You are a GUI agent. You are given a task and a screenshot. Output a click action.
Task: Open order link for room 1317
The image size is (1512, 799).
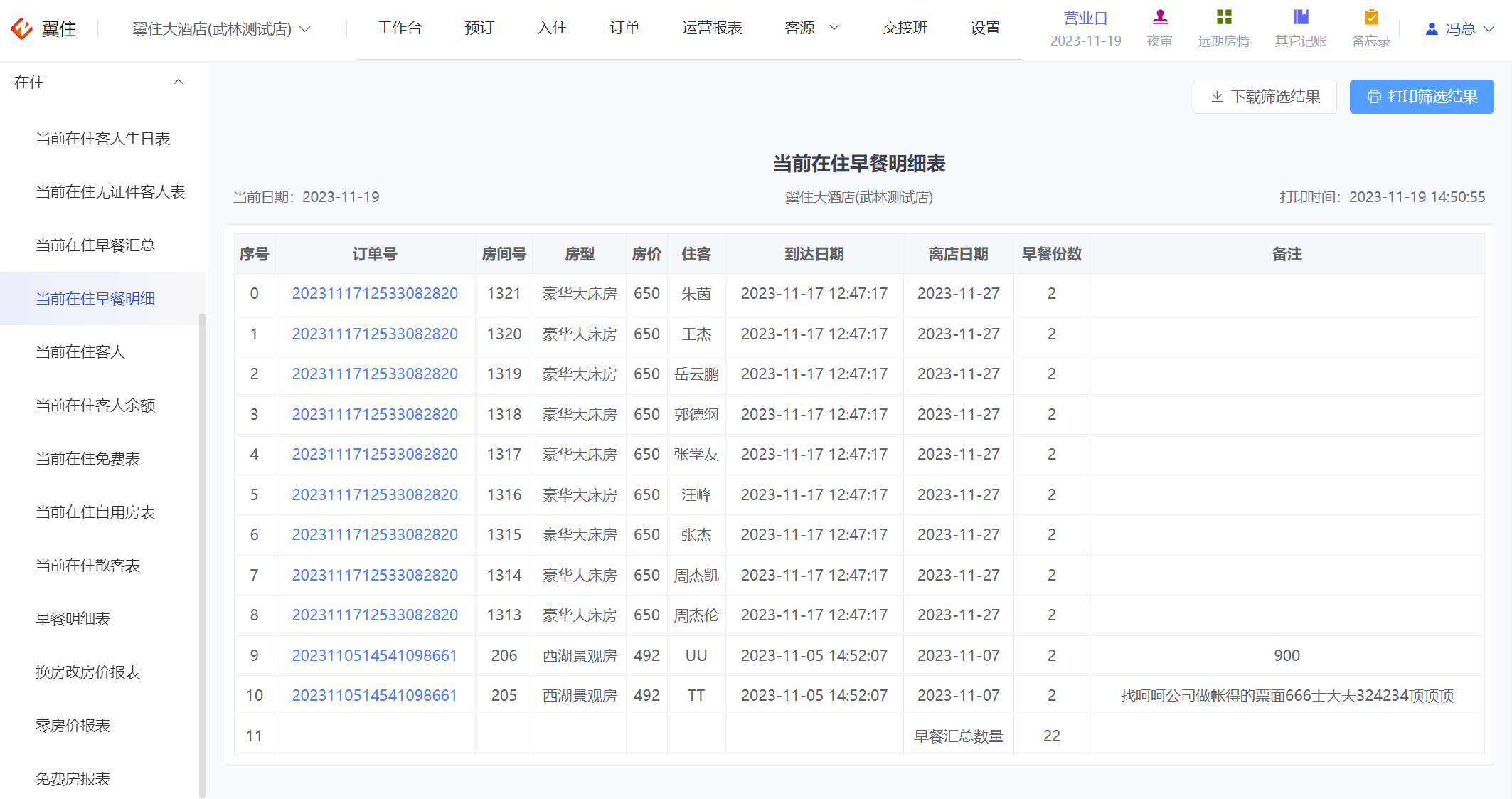(375, 455)
